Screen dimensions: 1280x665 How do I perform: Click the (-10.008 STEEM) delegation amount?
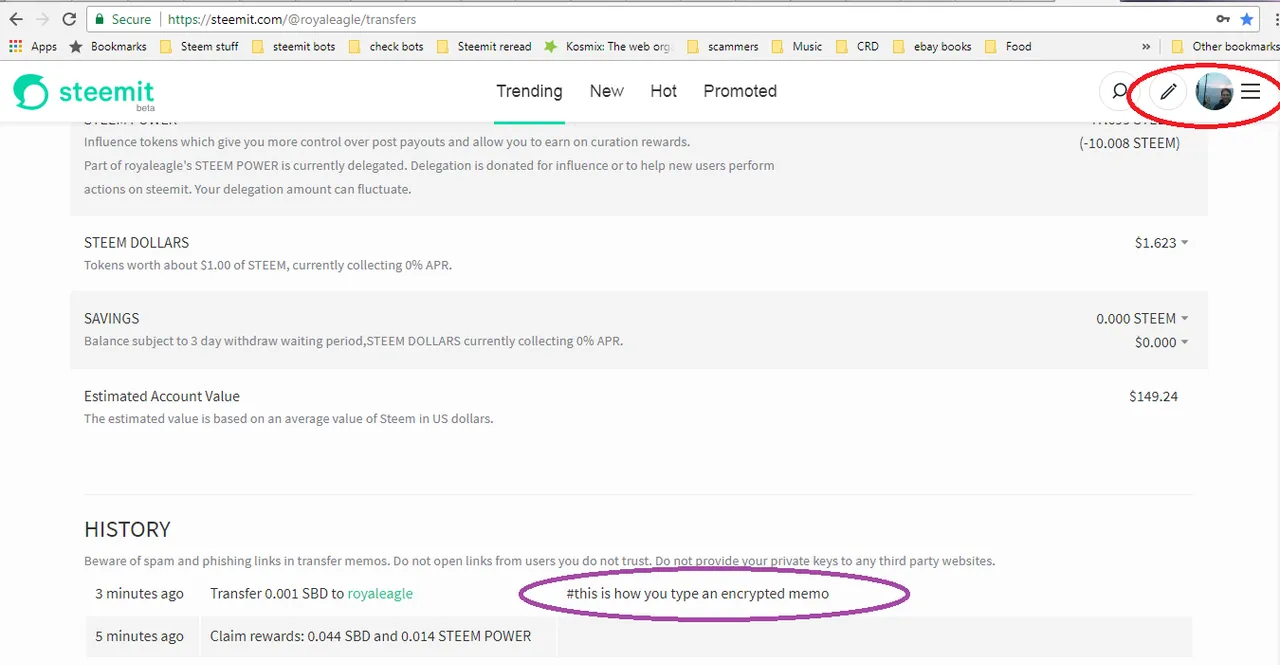[1129, 143]
